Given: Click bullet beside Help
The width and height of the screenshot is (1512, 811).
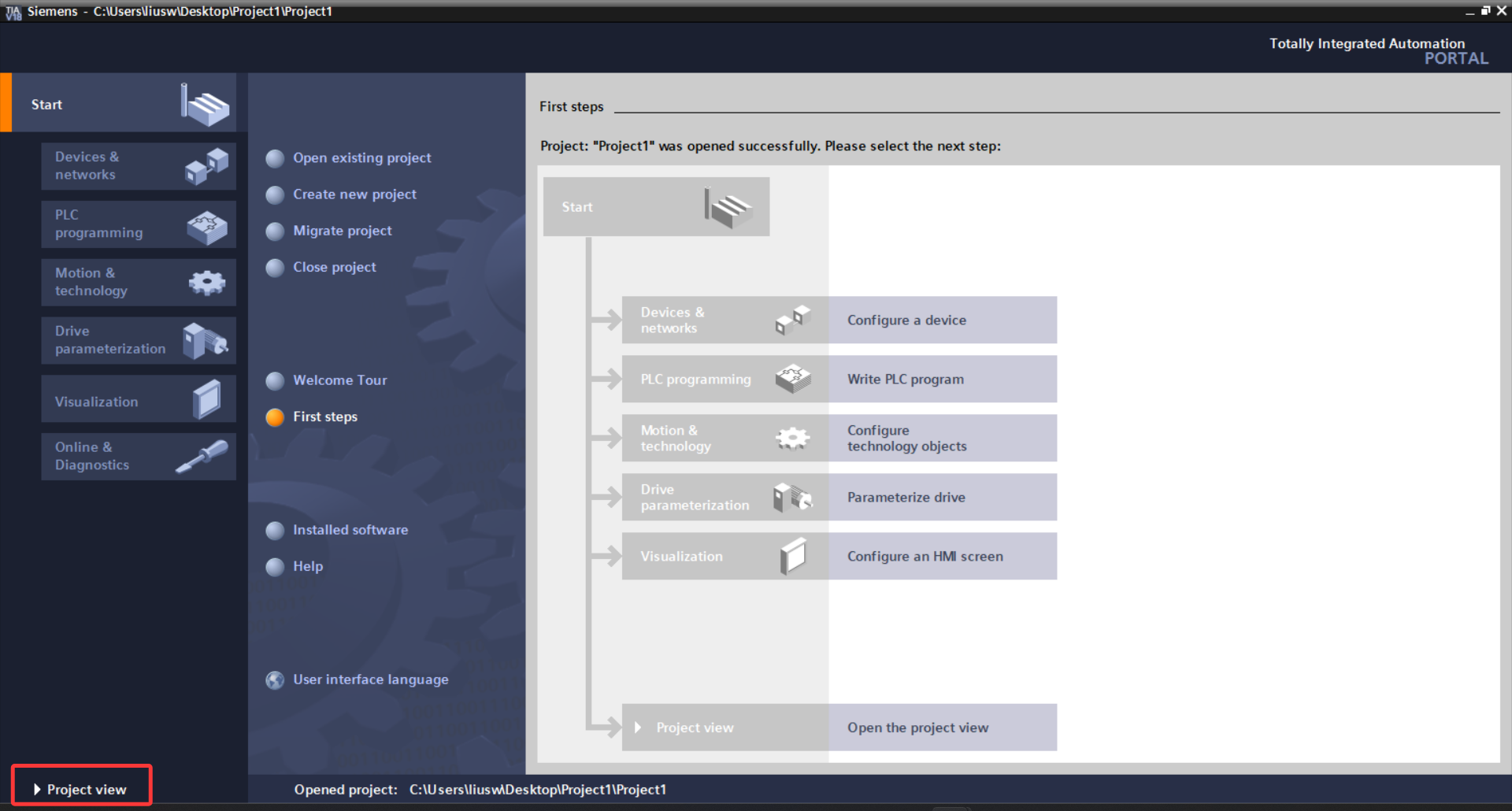Looking at the screenshot, I should [x=275, y=567].
